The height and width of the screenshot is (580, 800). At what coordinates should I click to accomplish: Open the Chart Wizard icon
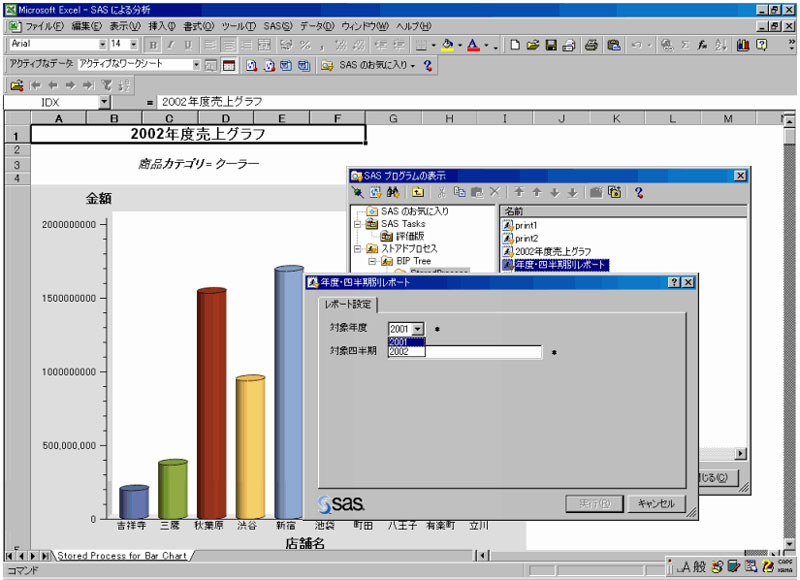[x=743, y=45]
